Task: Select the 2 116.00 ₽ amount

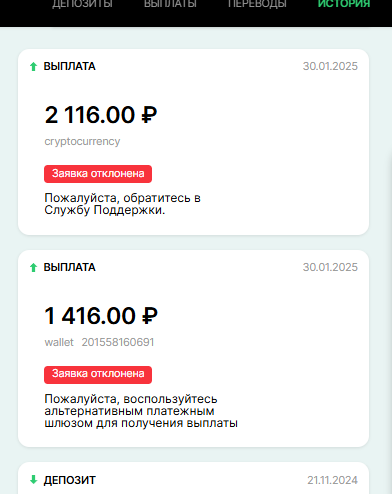Action: coord(101,115)
